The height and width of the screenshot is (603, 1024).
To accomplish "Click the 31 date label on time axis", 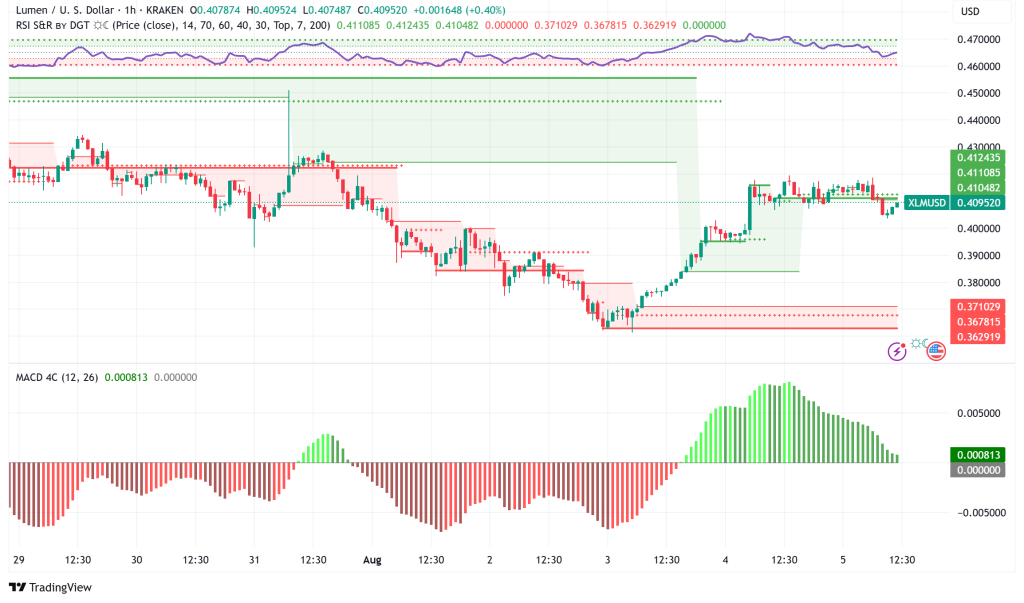I will point(254,560).
